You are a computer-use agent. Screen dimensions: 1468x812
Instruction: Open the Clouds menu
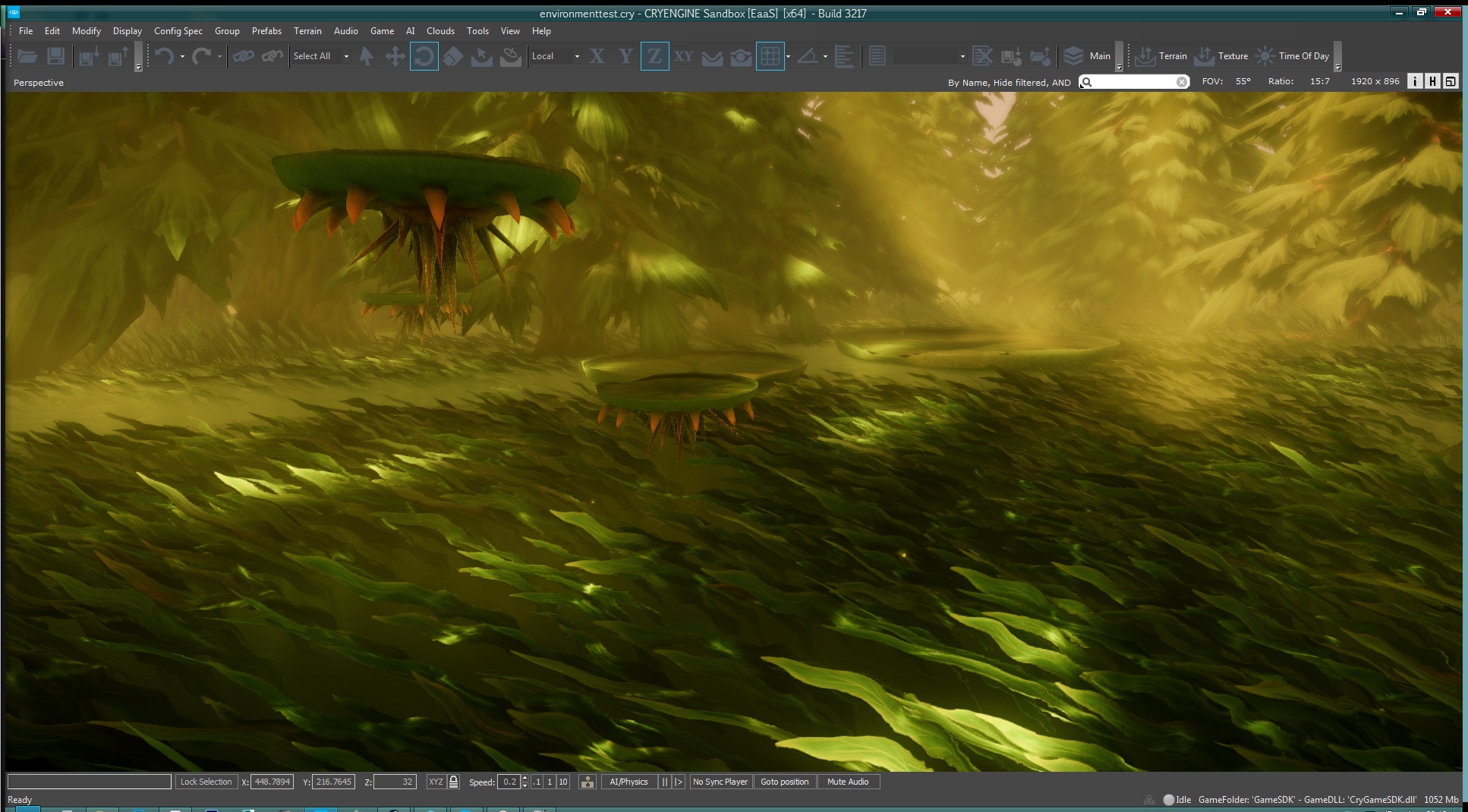point(440,31)
